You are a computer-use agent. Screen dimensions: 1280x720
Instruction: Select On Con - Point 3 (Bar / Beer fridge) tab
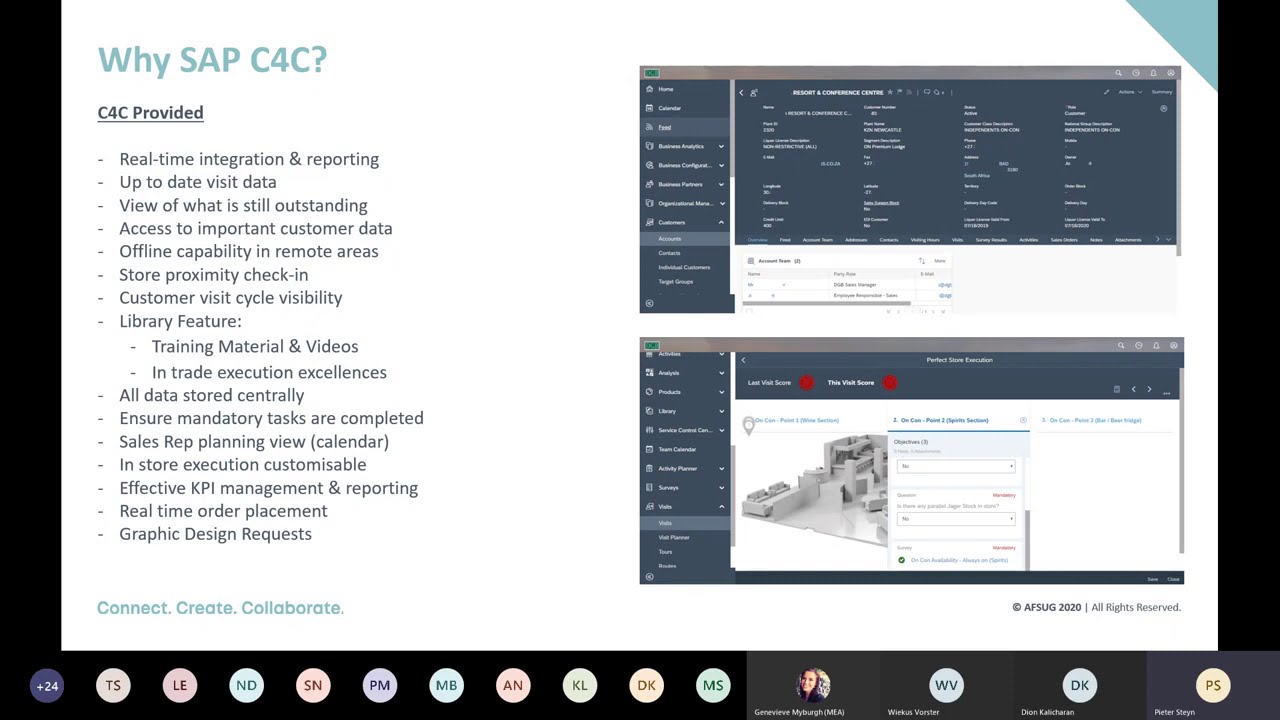[1091, 420]
